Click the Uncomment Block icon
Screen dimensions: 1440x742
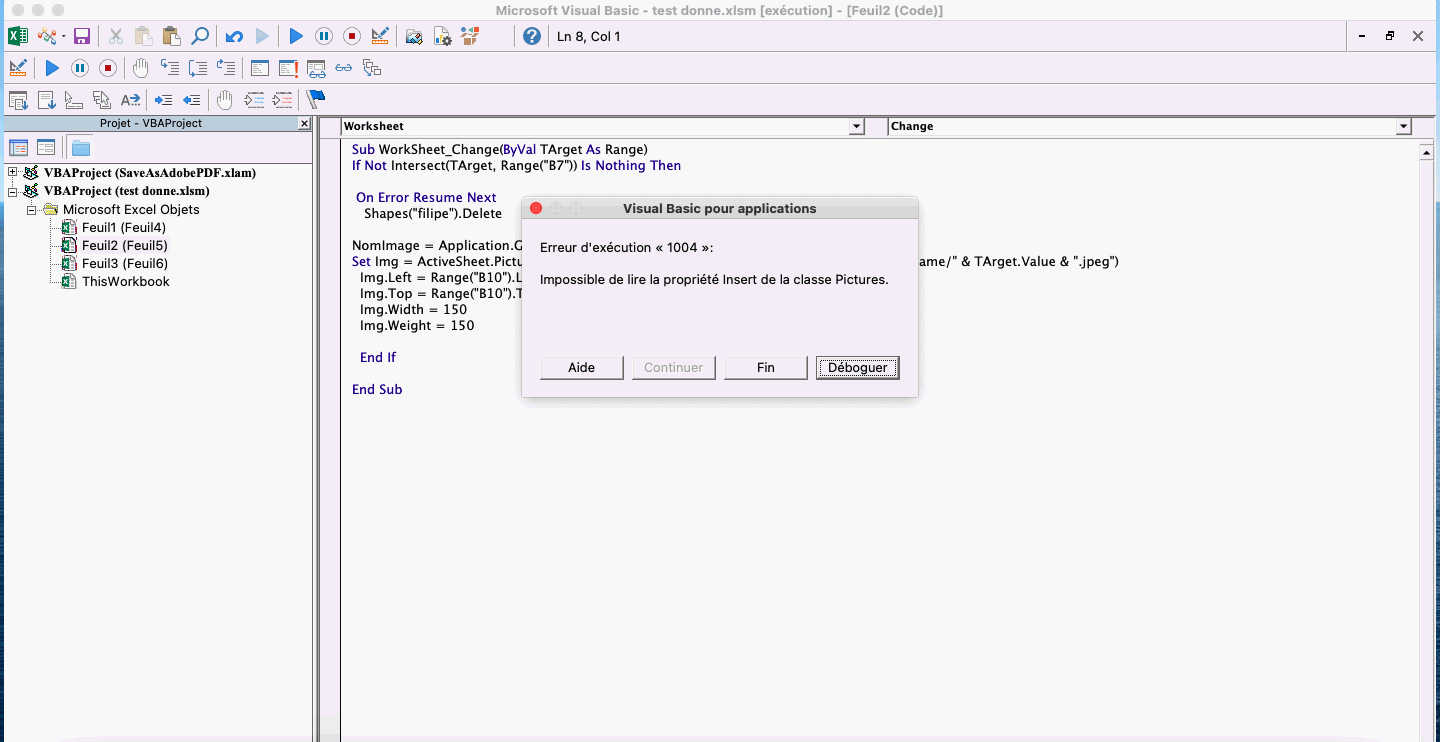click(x=284, y=100)
